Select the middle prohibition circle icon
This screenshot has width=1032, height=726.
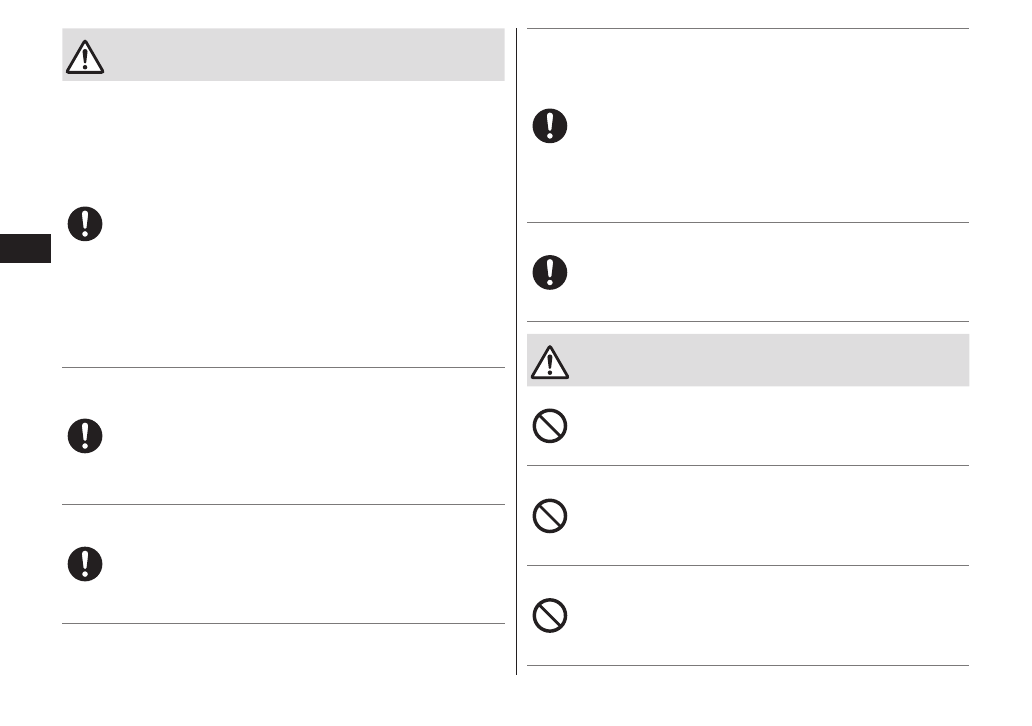pos(550,516)
